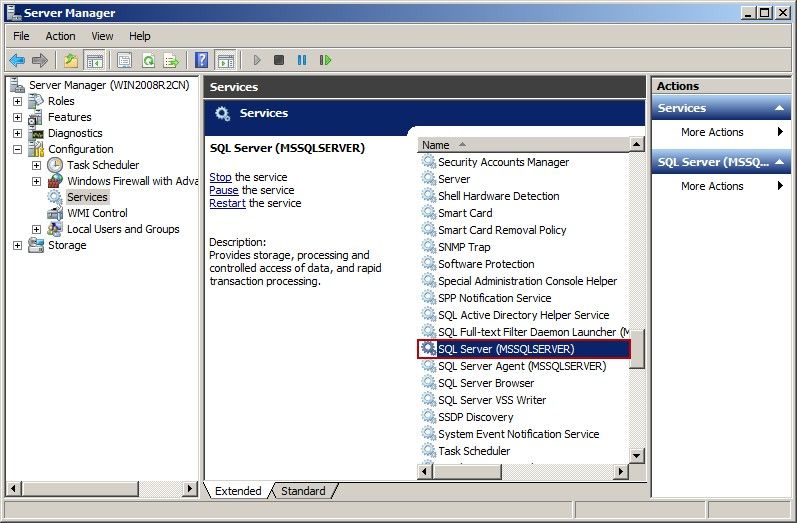This screenshot has width=797, height=523.
Task: Click the console tree right scroll arrow
Action: pos(190,489)
